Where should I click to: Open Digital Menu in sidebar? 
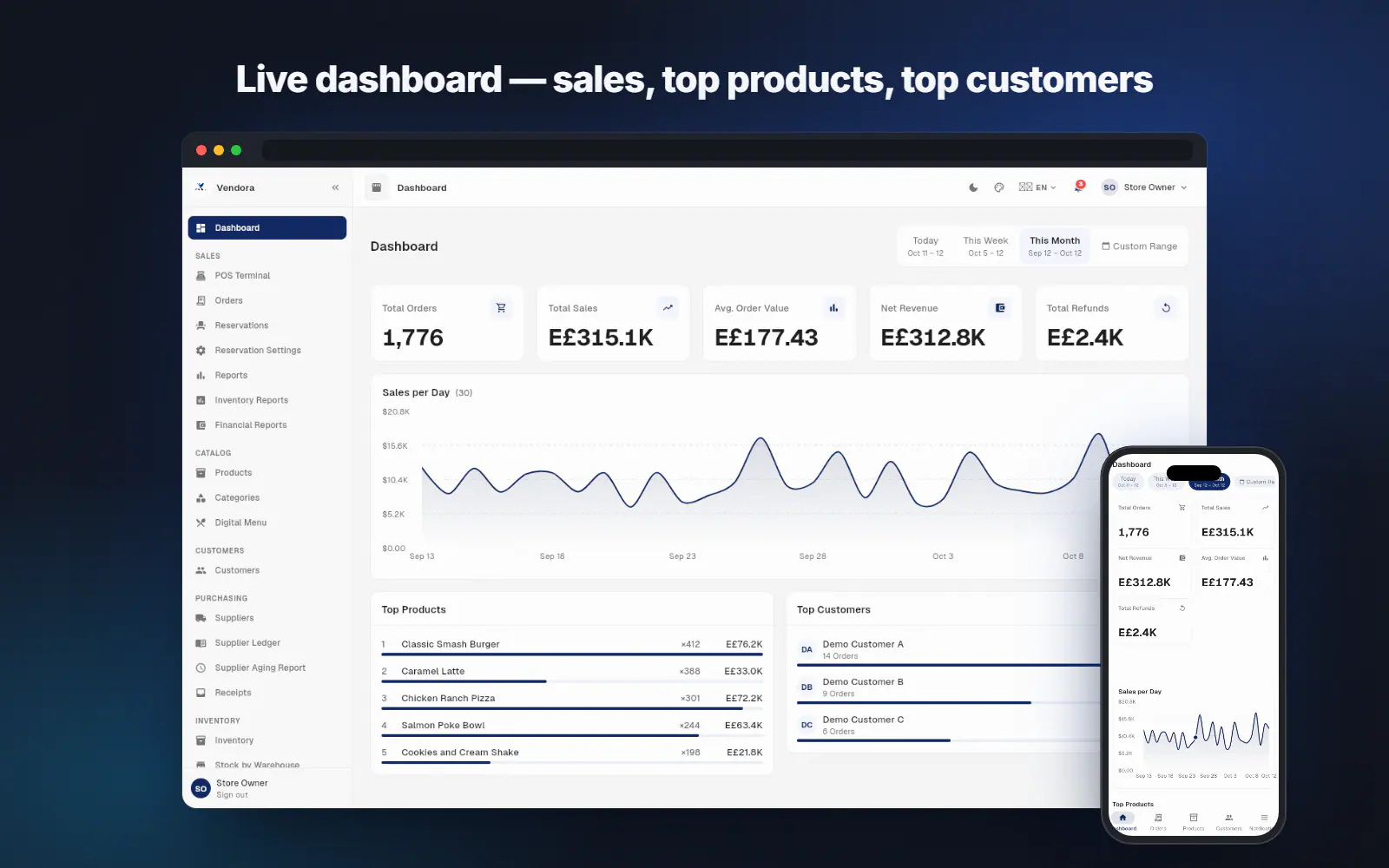(x=267, y=523)
